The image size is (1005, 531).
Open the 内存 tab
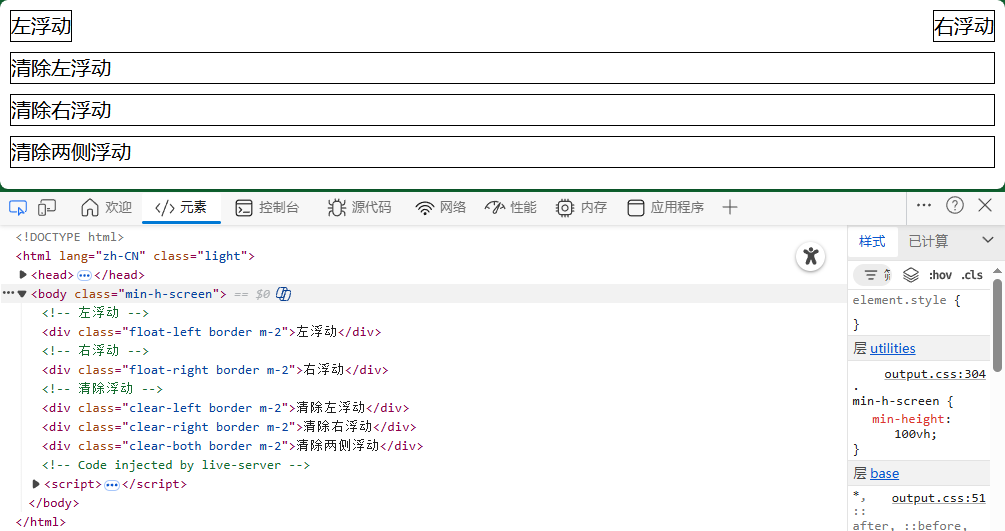pos(581,208)
